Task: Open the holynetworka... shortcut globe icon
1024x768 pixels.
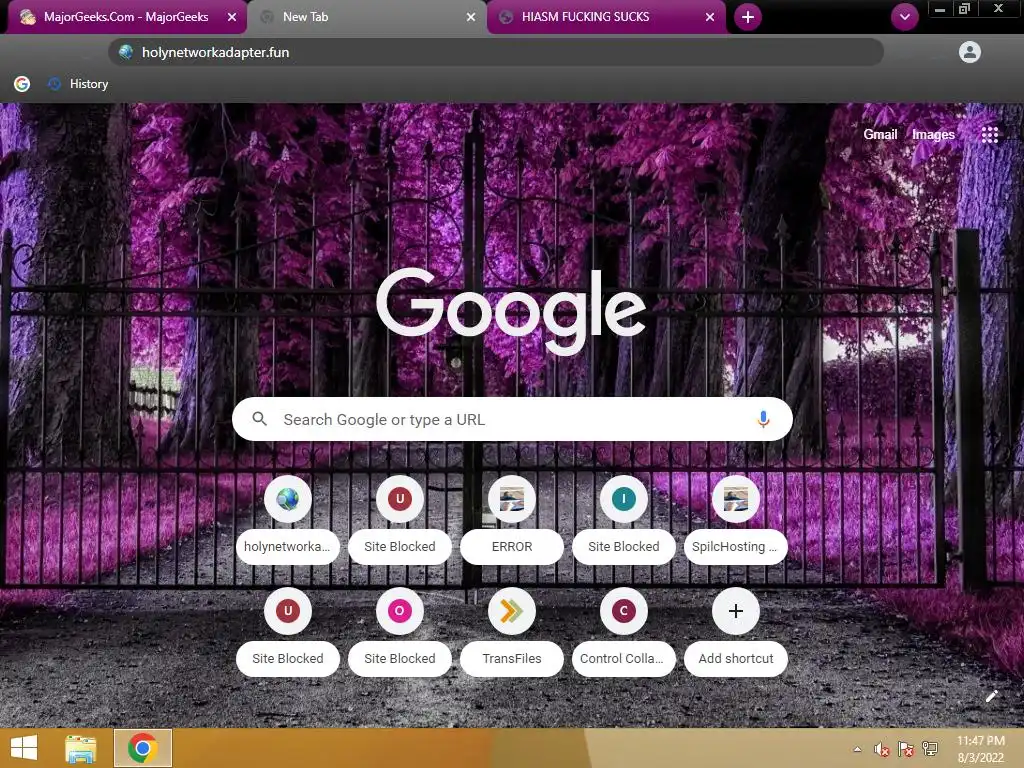Action: (287, 499)
